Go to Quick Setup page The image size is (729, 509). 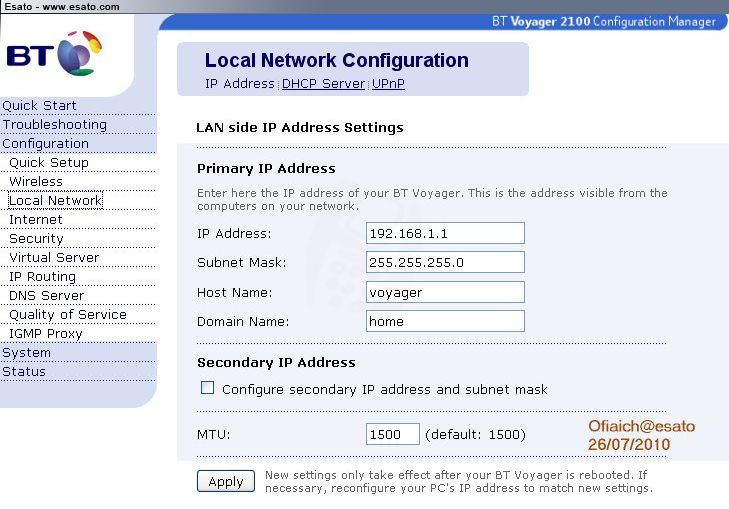(49, 163)
